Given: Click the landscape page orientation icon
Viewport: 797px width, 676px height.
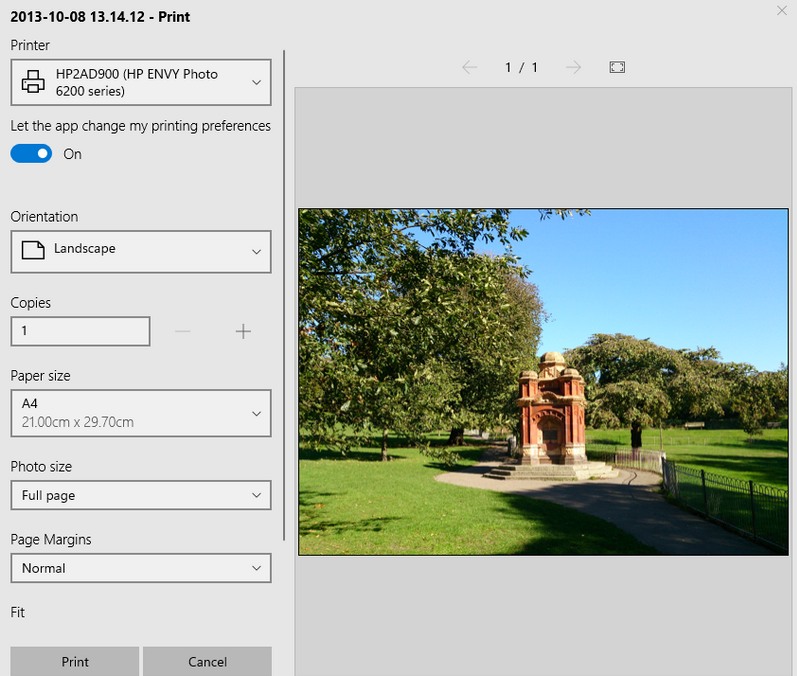Looking at the screenshot, I should click(33, 250).
